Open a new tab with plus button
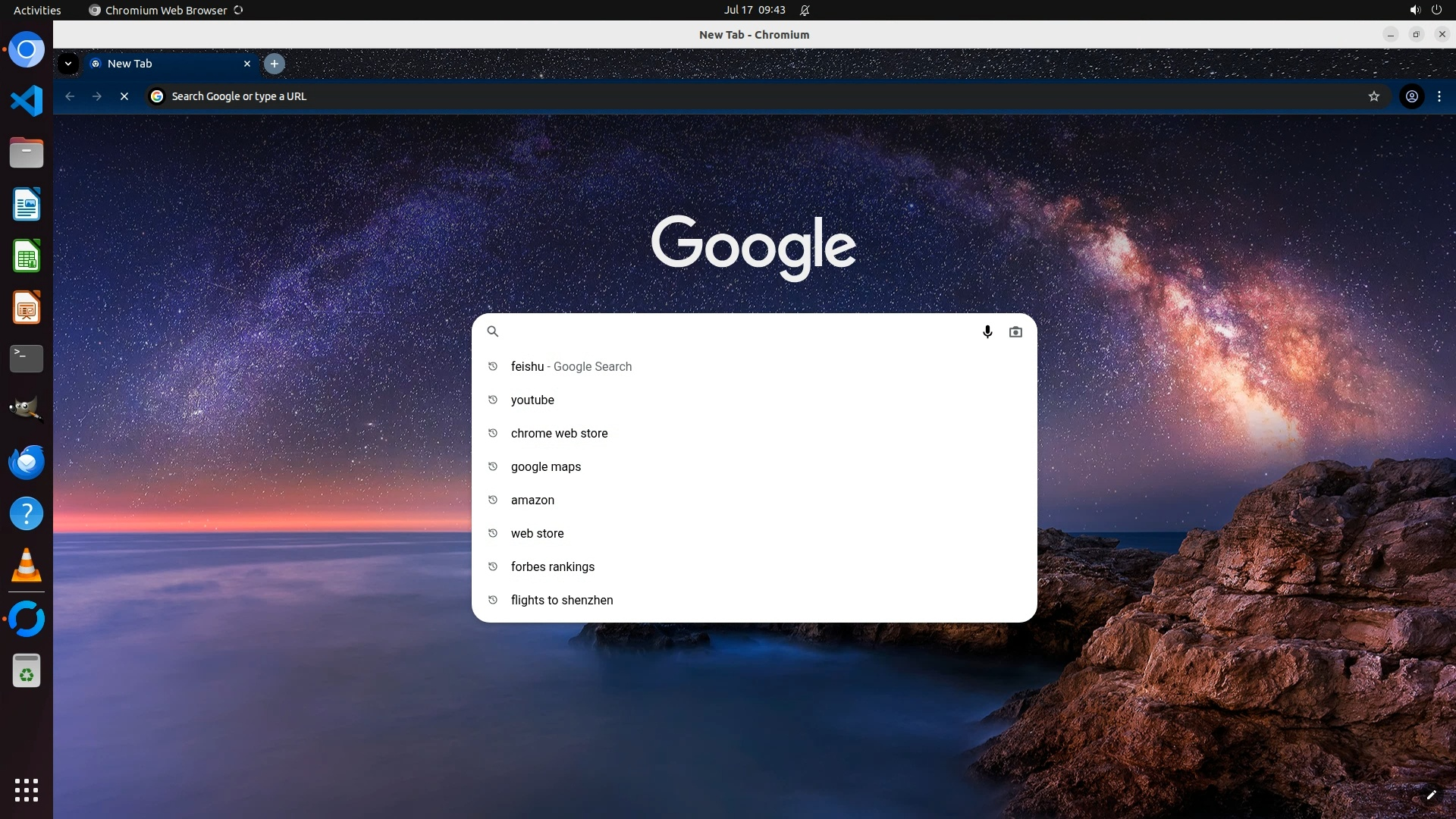 coord(275,64)
